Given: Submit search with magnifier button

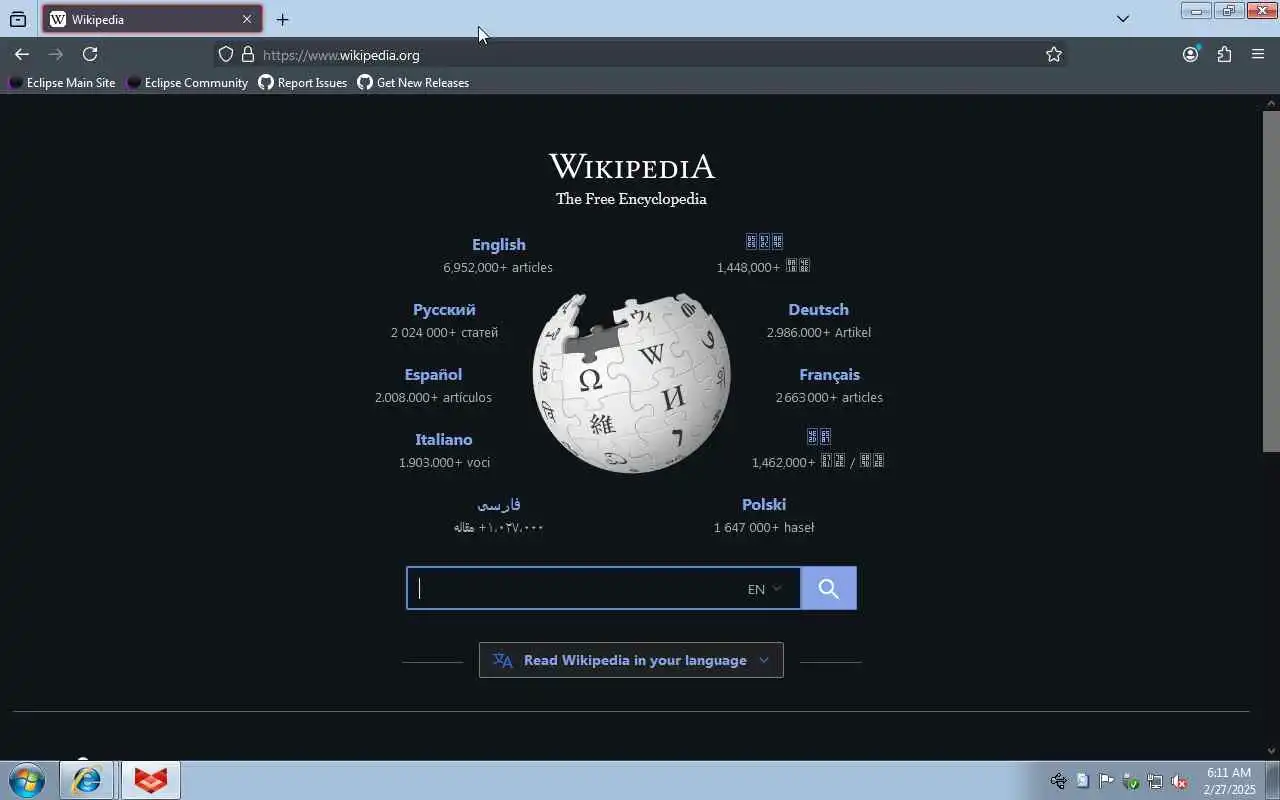Looking at the screenshot, I should click(x=828, y=588).
